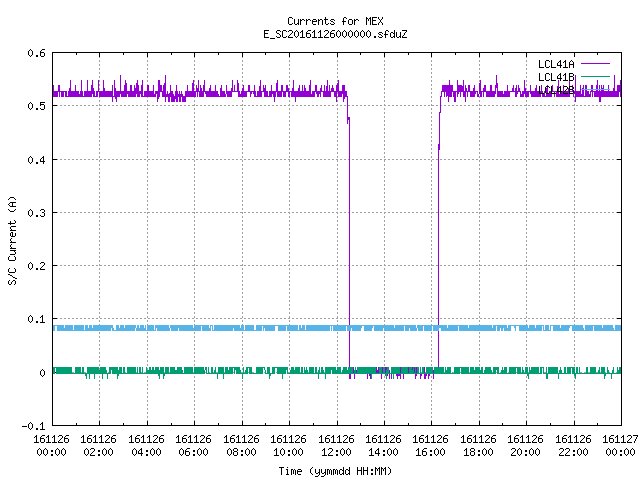Click the x-axis tick 161126 04:00
The width and height of the screenshot is (640, 480).
(x=146, y=446)
